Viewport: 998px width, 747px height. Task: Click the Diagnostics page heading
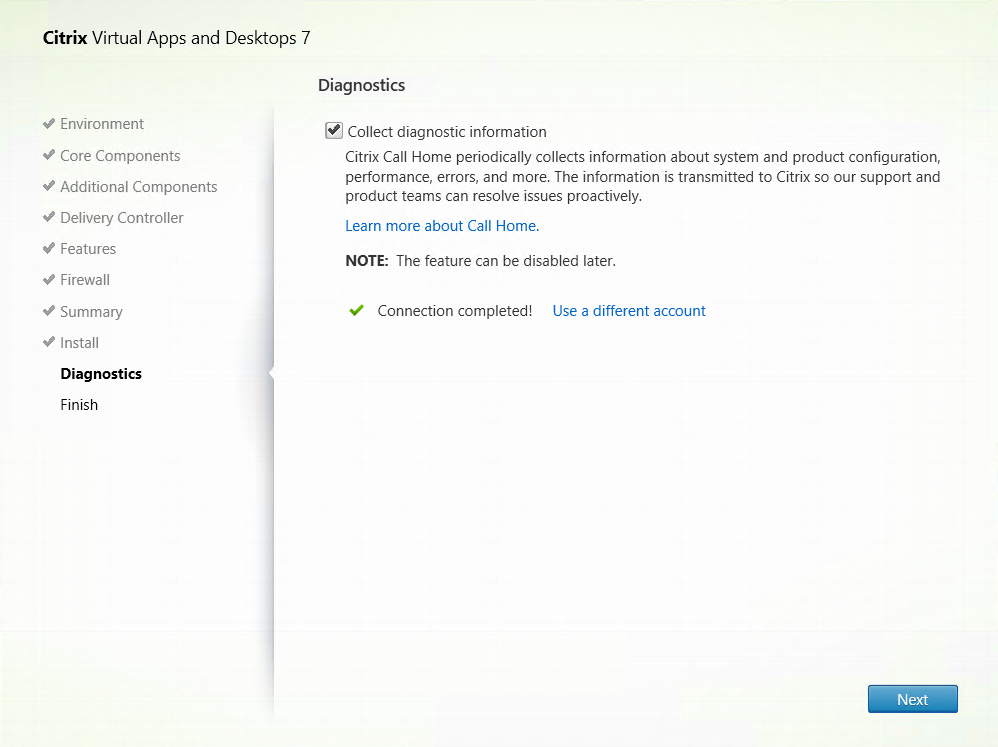(x=361, y=86)
